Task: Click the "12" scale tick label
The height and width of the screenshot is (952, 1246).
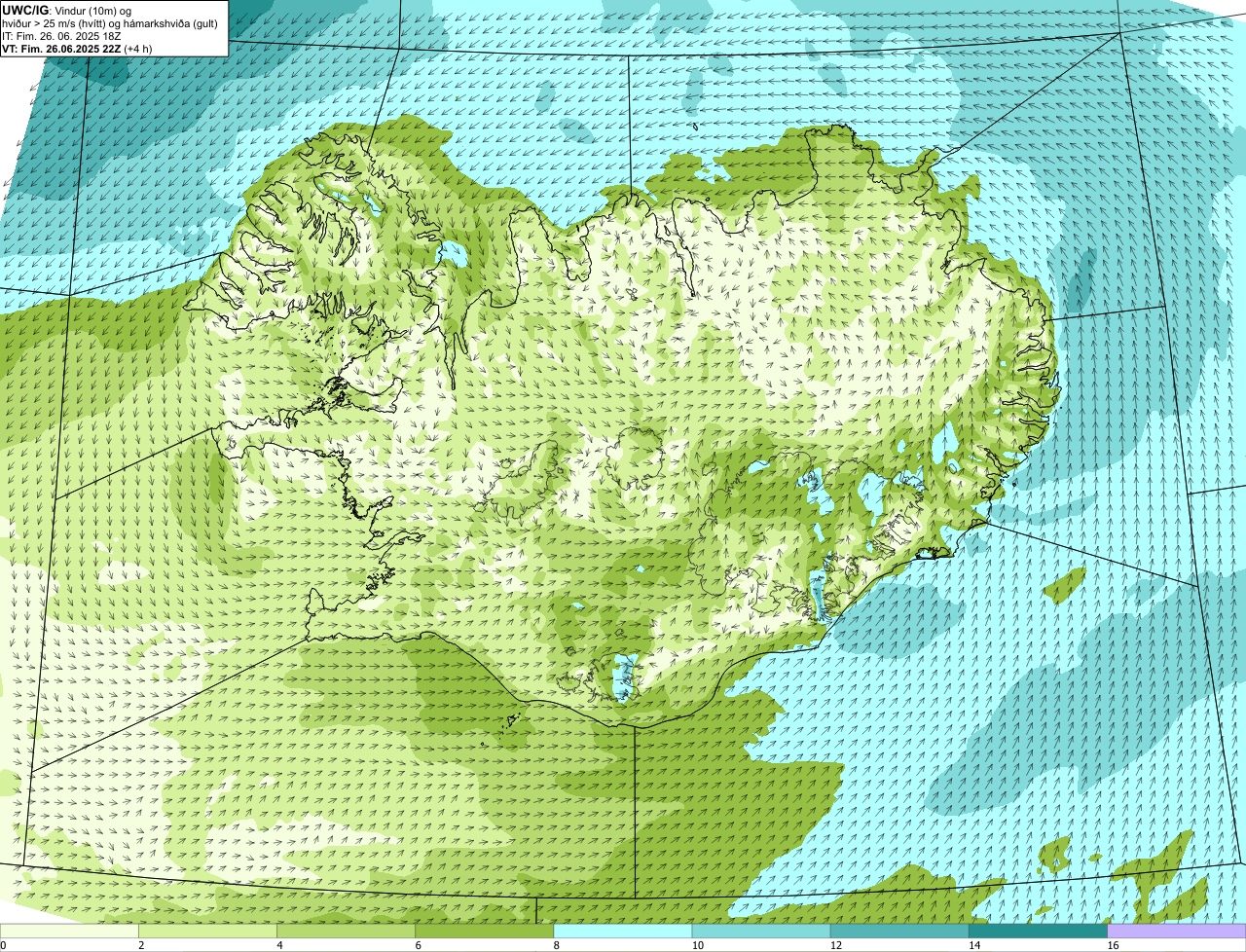Action: pyautogui.click(x=835, y=945)
